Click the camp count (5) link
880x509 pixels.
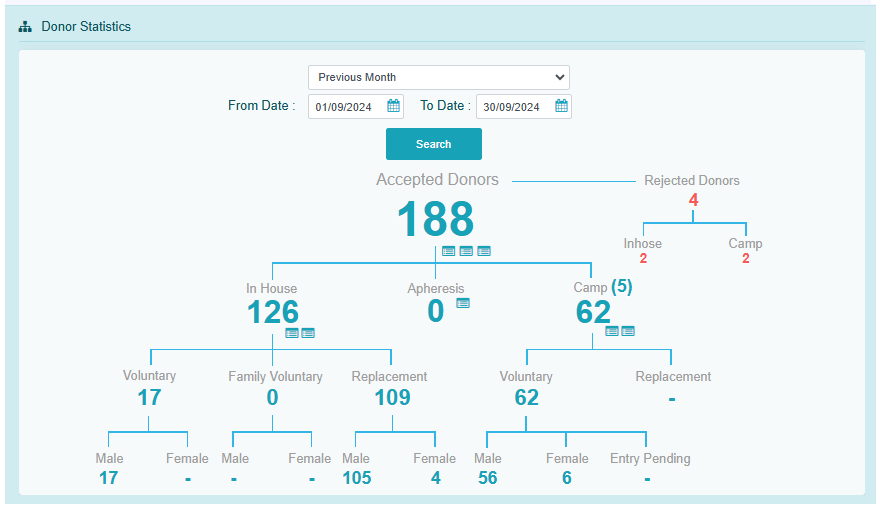click(x=621, y=286)
